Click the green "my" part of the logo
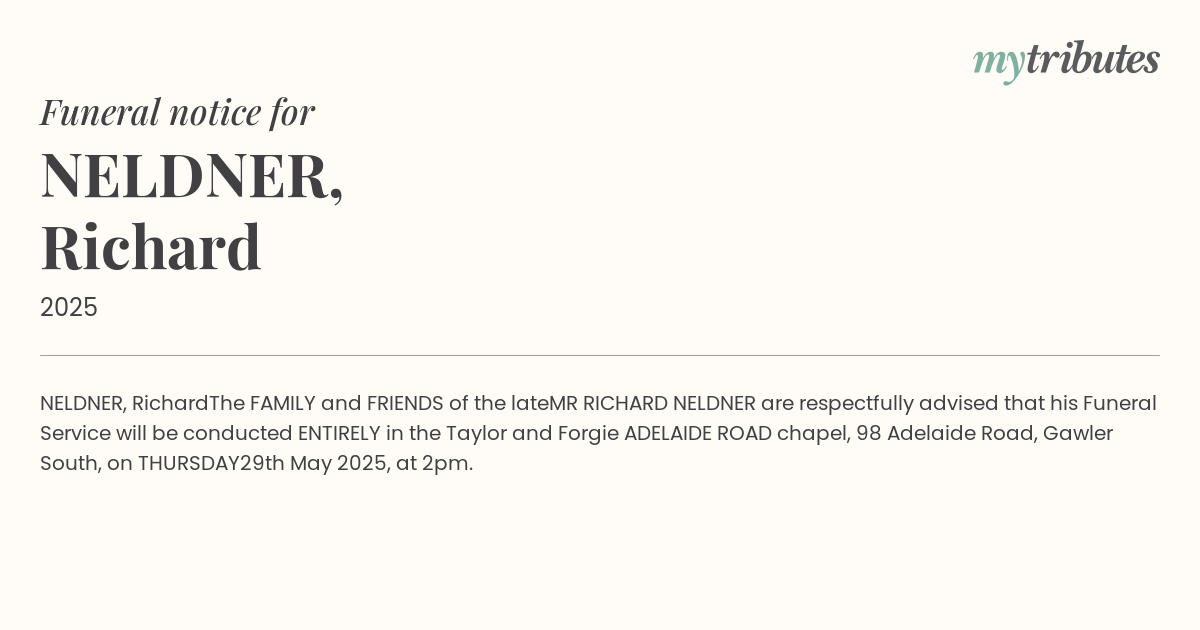This screenshot has width=1200, height=630. pos(998,64)
